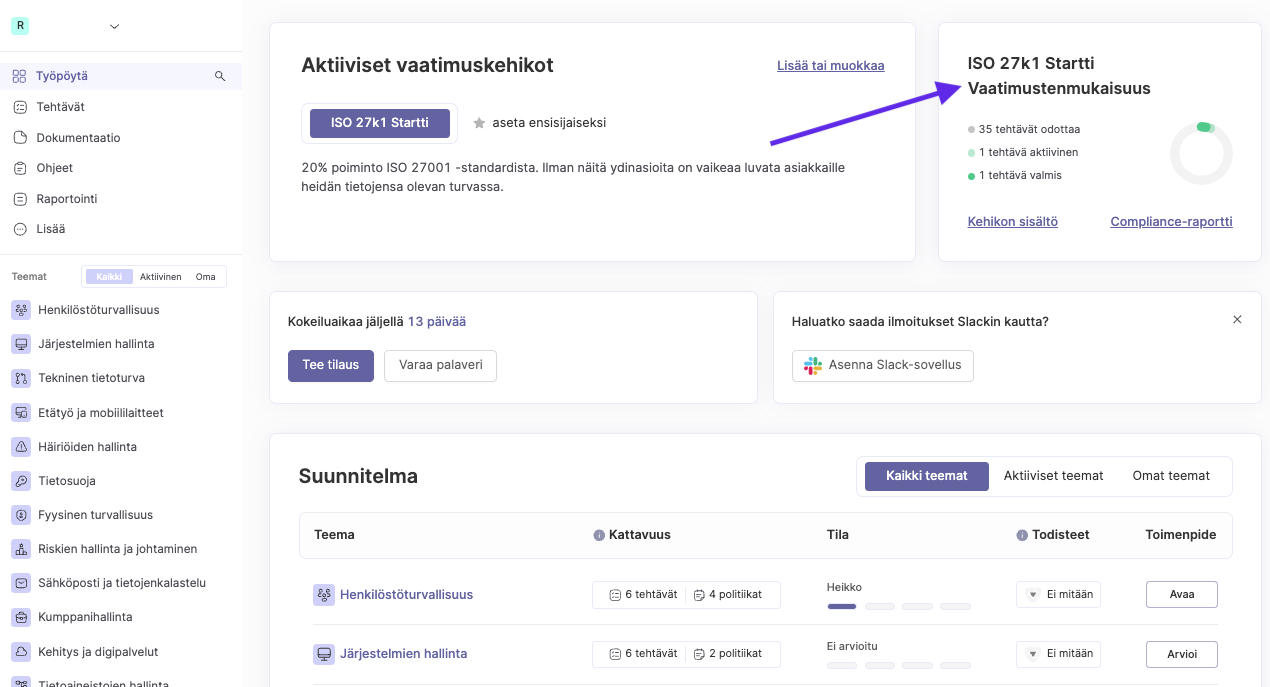This screenshot has height=687, width=1270.
Task: Open the Compliance-raportti link
Action: (1172, 222)
